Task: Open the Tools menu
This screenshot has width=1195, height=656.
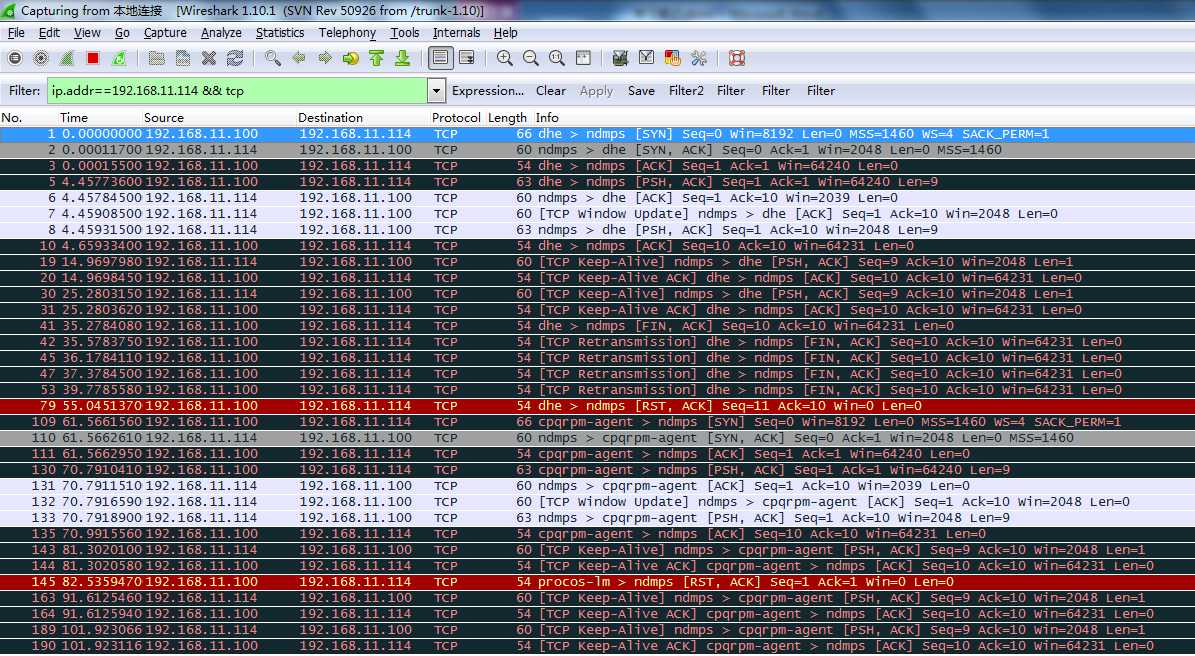Action: coord(405,33)
